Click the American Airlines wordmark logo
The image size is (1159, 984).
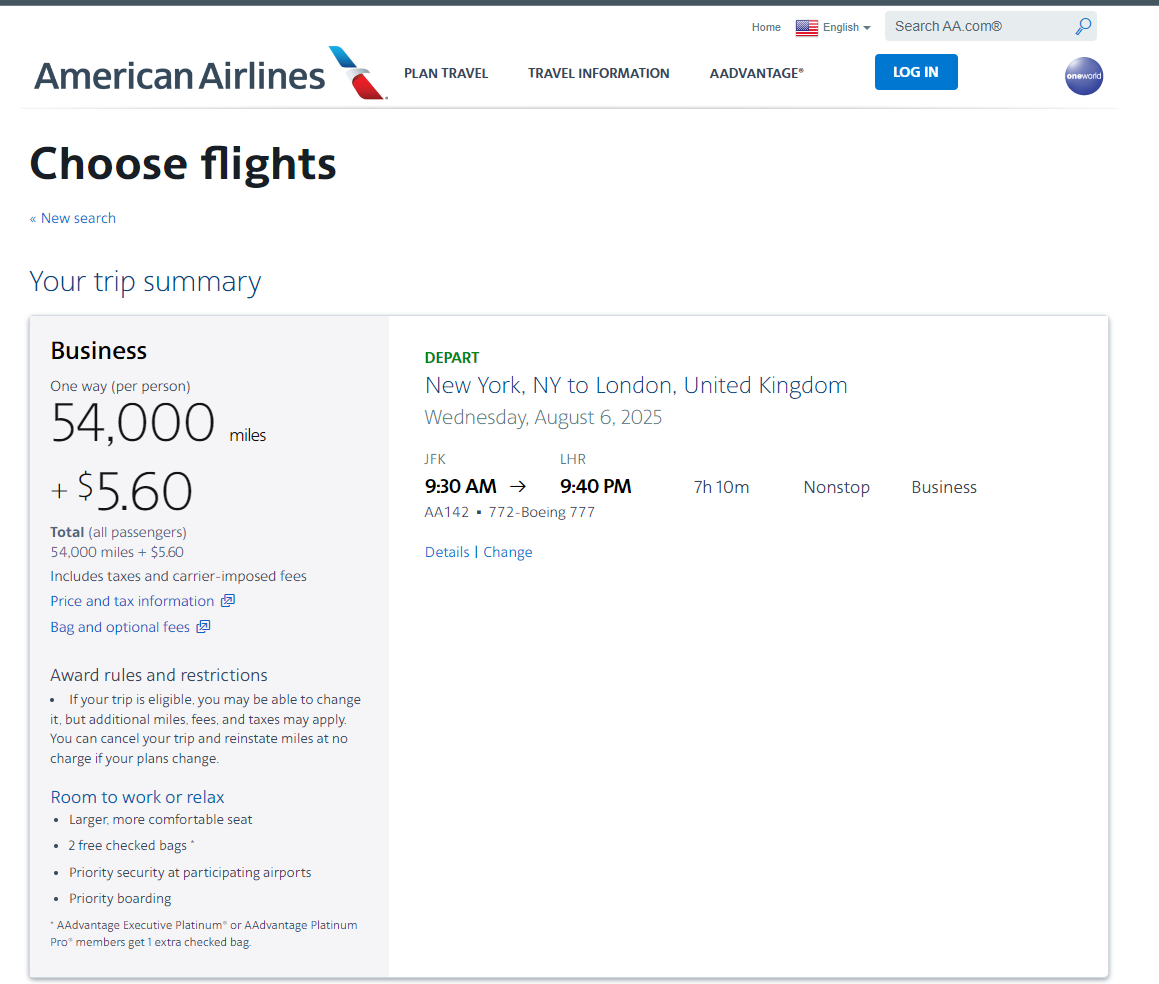pos(179,73)
